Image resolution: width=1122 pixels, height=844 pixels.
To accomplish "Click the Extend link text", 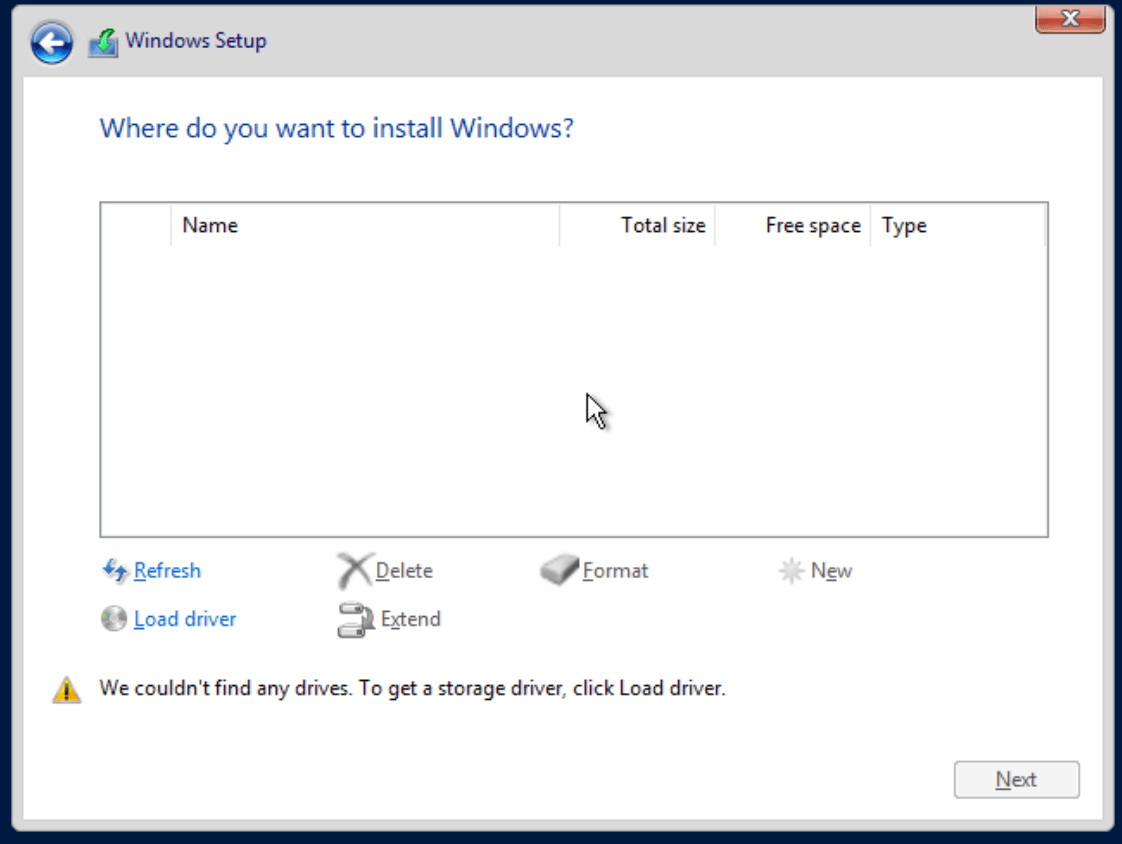I will pos(409,619).
